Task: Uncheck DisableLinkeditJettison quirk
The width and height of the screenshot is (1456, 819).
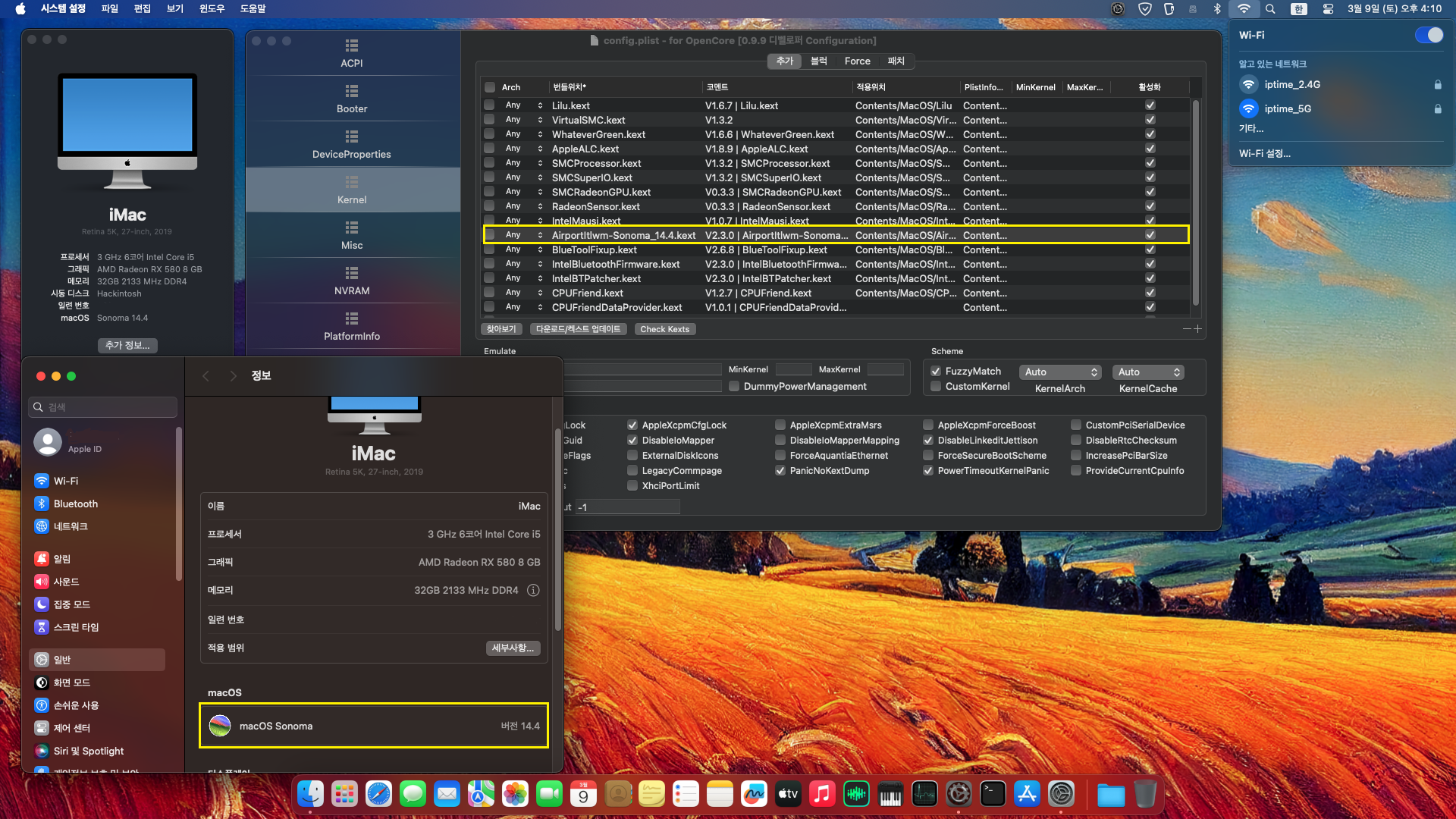Action: 928,441
